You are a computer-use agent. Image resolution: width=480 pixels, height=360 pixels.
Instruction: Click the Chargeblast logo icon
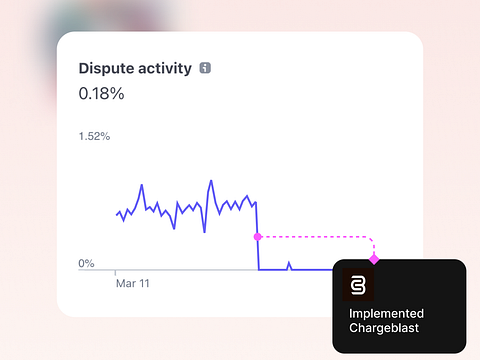click(x=358, y=285)
